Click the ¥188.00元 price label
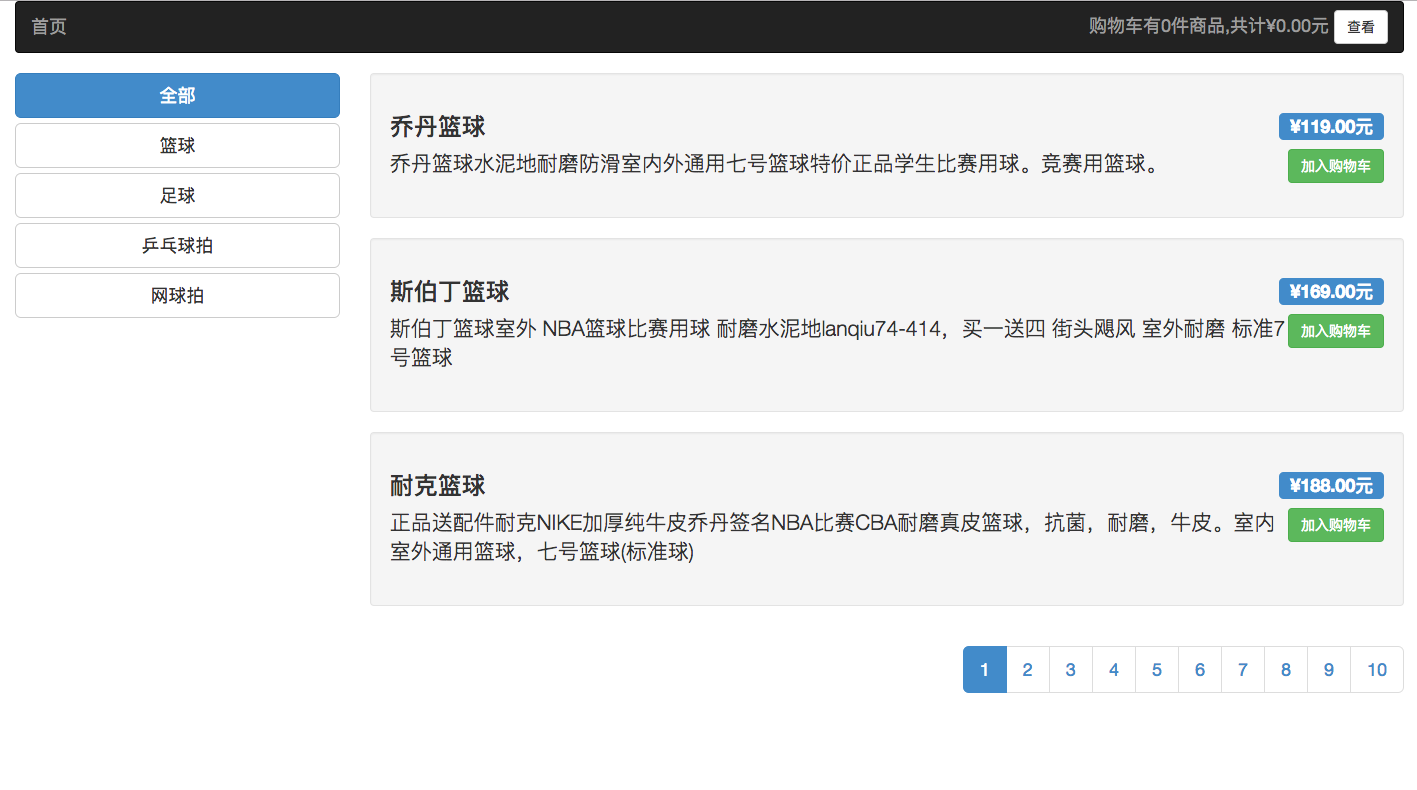The image size is (1417, 790). (x=1331, y=485)
